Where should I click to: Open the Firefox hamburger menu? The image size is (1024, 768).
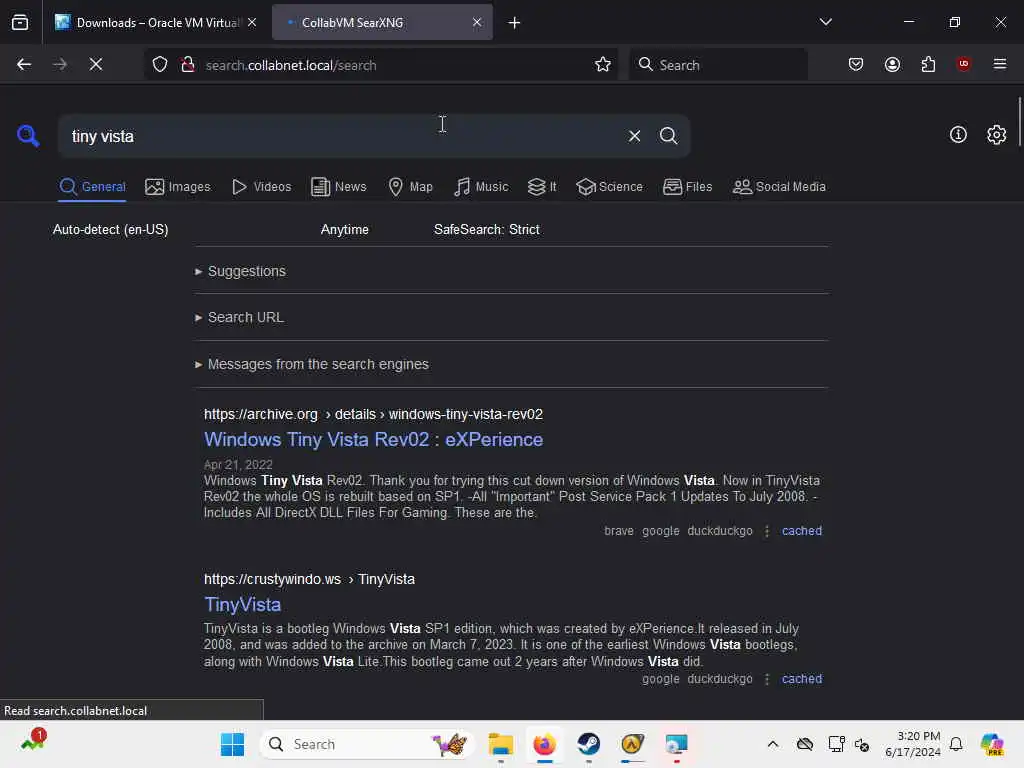tap(1000, 64)
